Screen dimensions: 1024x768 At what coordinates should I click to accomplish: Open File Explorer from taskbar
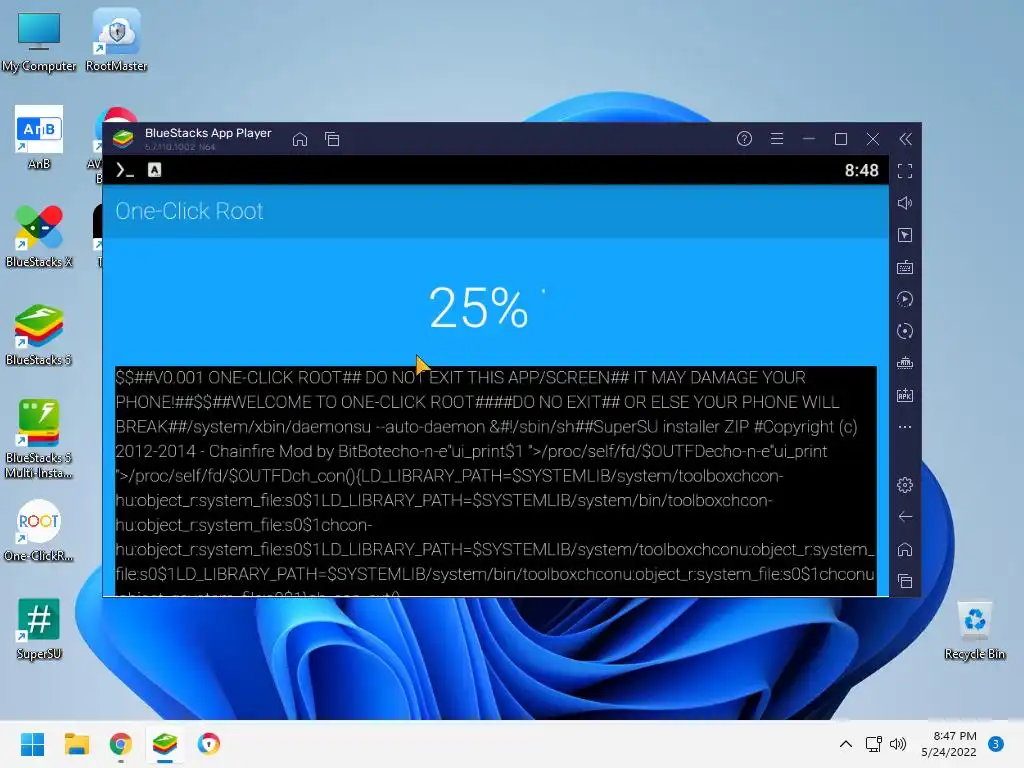click(76, 744)
